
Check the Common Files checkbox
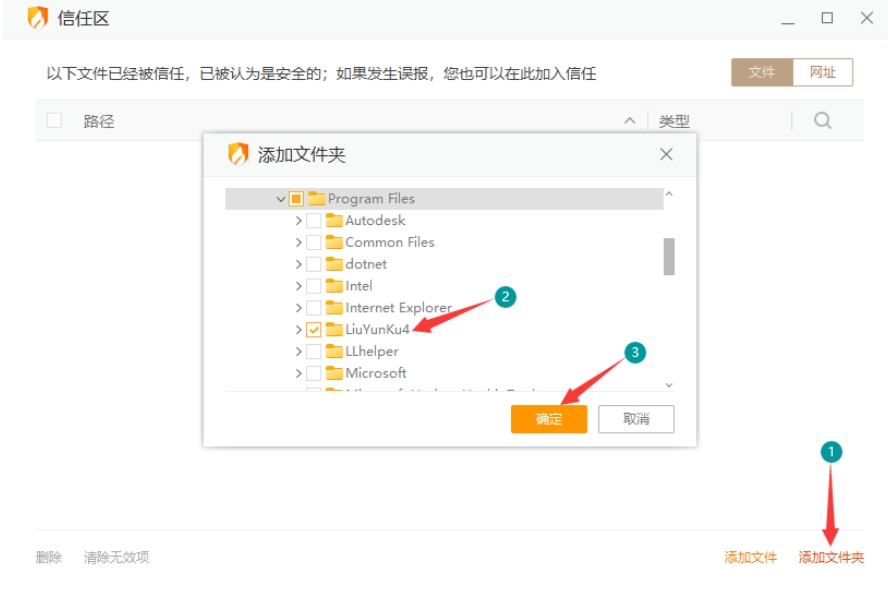314,242
